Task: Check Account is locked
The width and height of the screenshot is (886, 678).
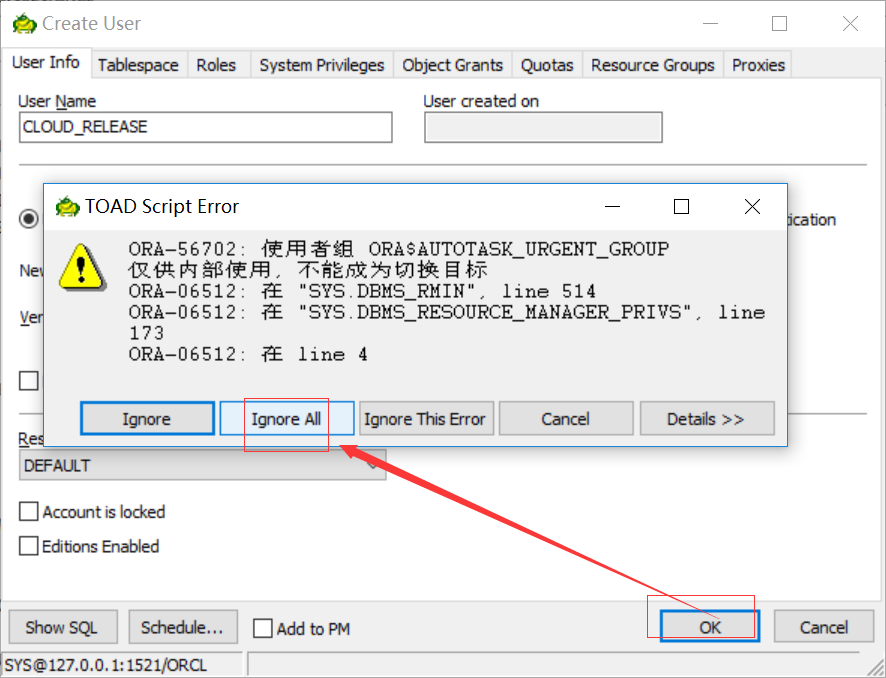Action: coord(29,511)
